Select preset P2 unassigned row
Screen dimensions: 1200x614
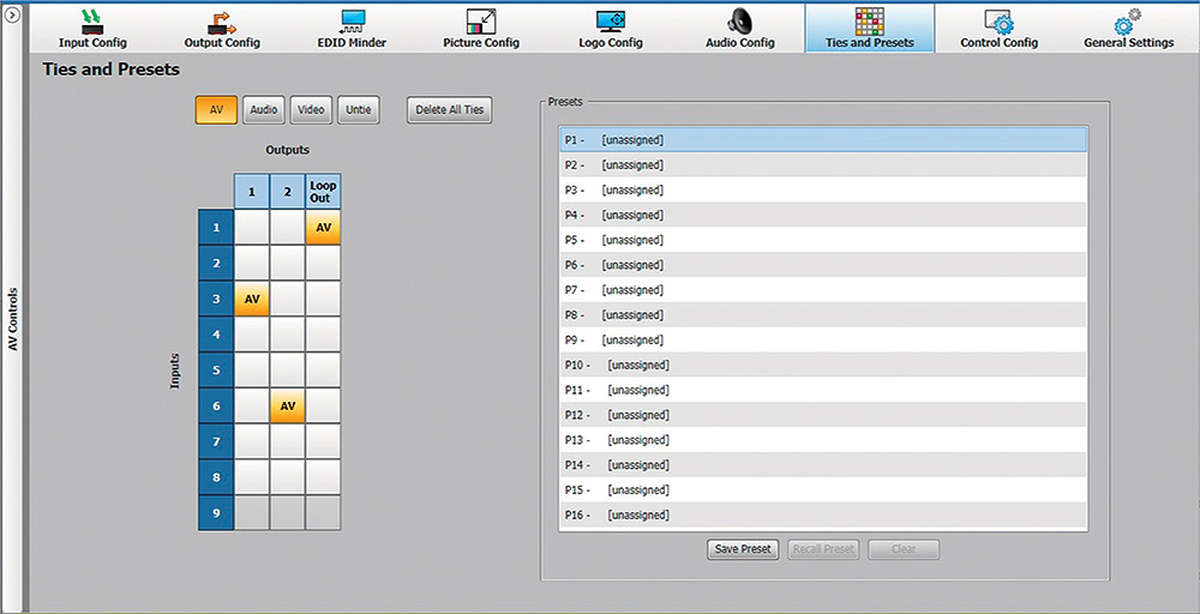[x=824, y=165]
